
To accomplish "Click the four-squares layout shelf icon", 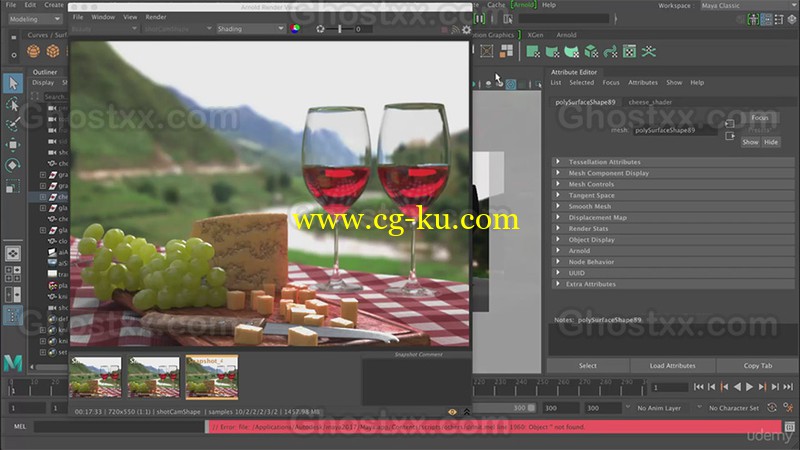I will (x=506, y=51).
